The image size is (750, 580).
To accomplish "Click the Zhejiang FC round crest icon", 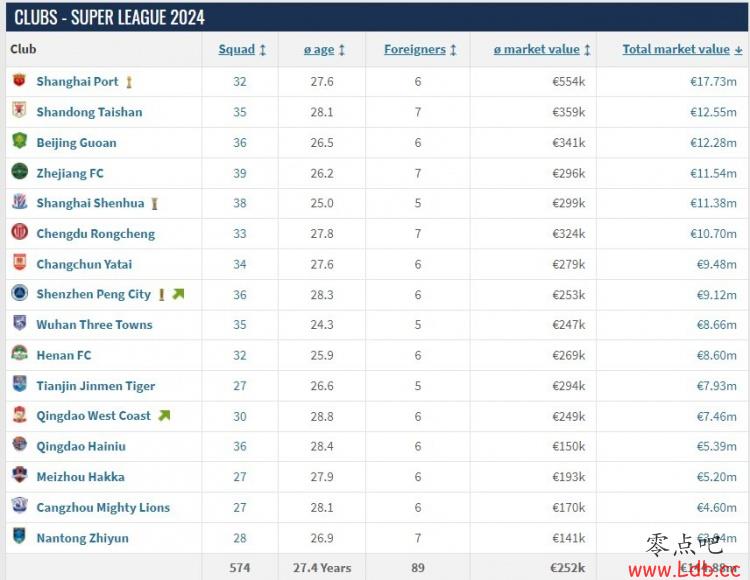I will point(19,172).
